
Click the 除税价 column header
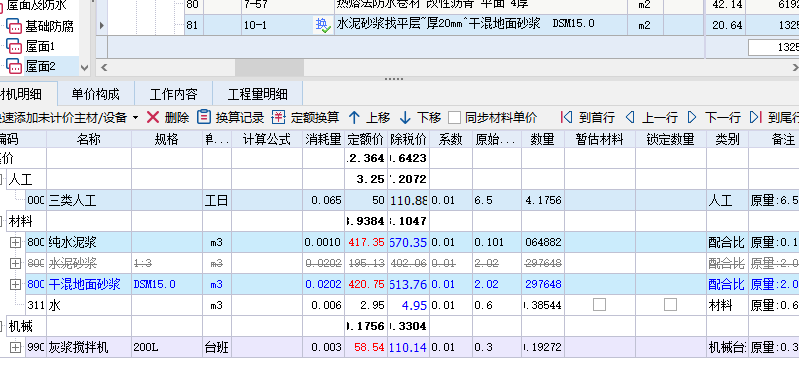[x=408, y=139]
